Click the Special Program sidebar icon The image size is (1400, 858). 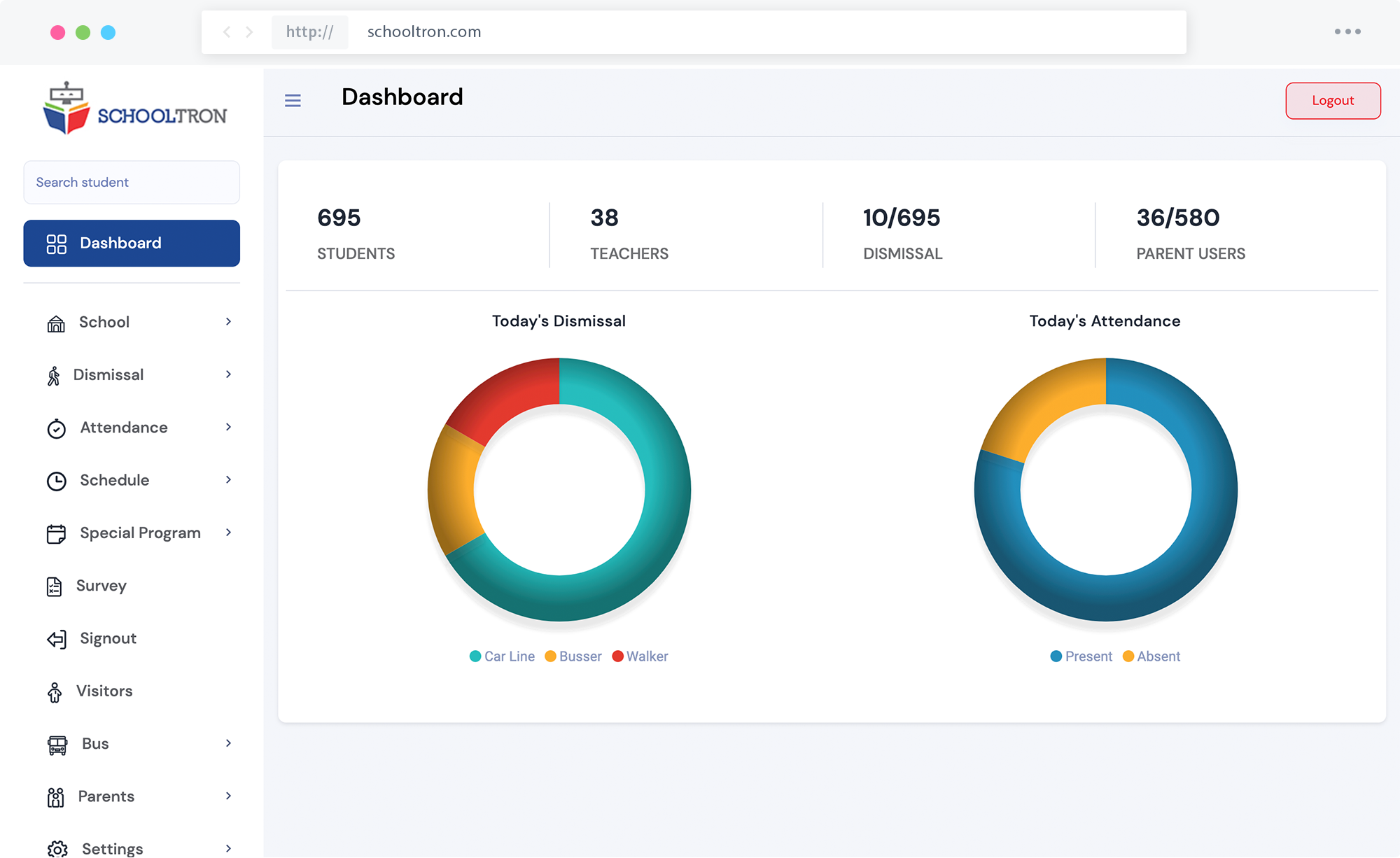click(x=55, y=533)
